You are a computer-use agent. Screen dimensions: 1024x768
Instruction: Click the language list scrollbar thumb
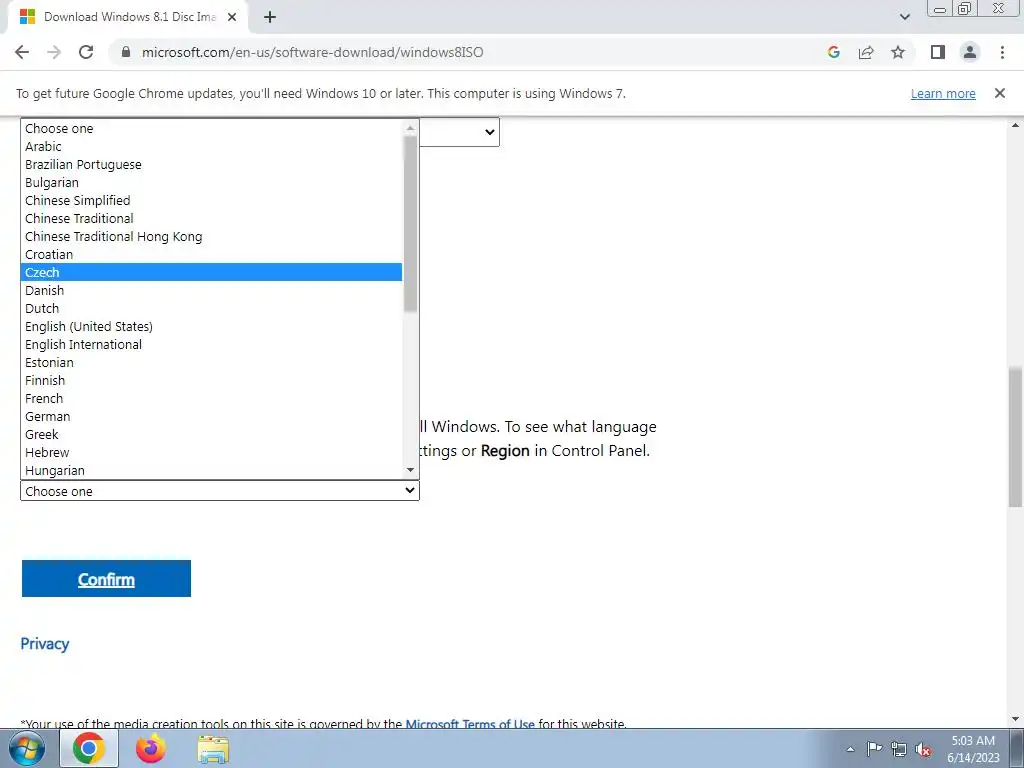coord(410,223)
